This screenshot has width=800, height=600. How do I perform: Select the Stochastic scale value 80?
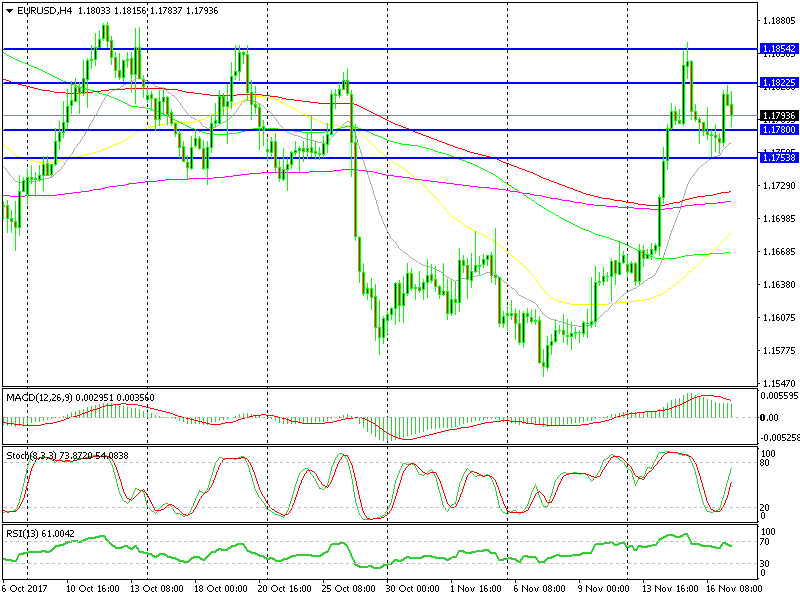pos(765,463)
